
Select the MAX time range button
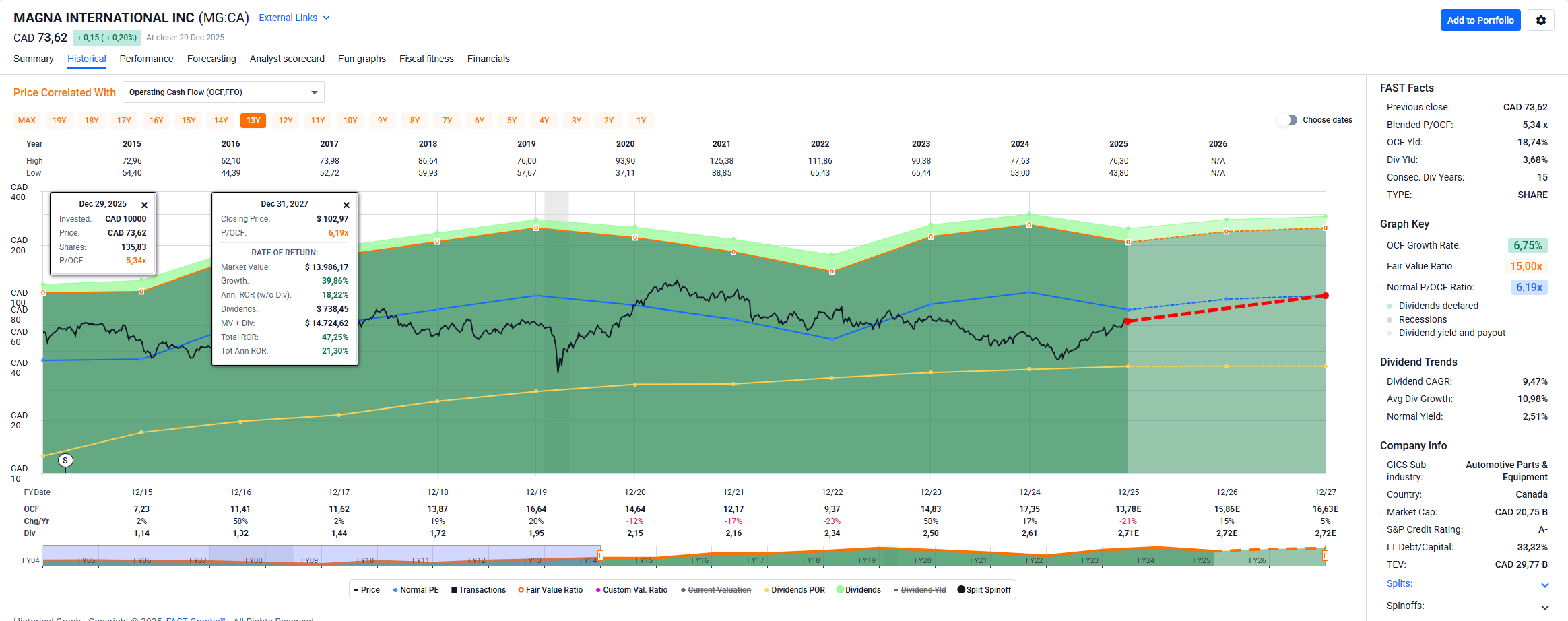coord(27,121)
